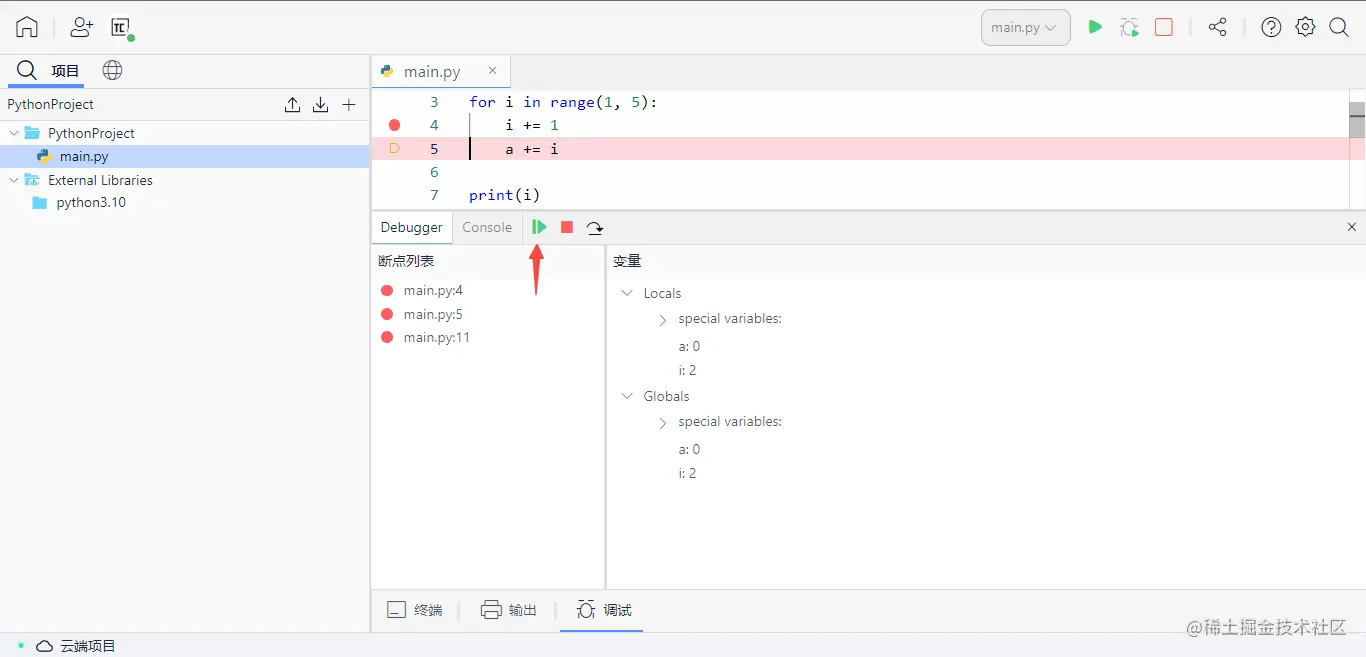The image size is (1366, 657).
Task: Stop the program with the red square in the top toolbar
Action: (x=1163, y=27)
